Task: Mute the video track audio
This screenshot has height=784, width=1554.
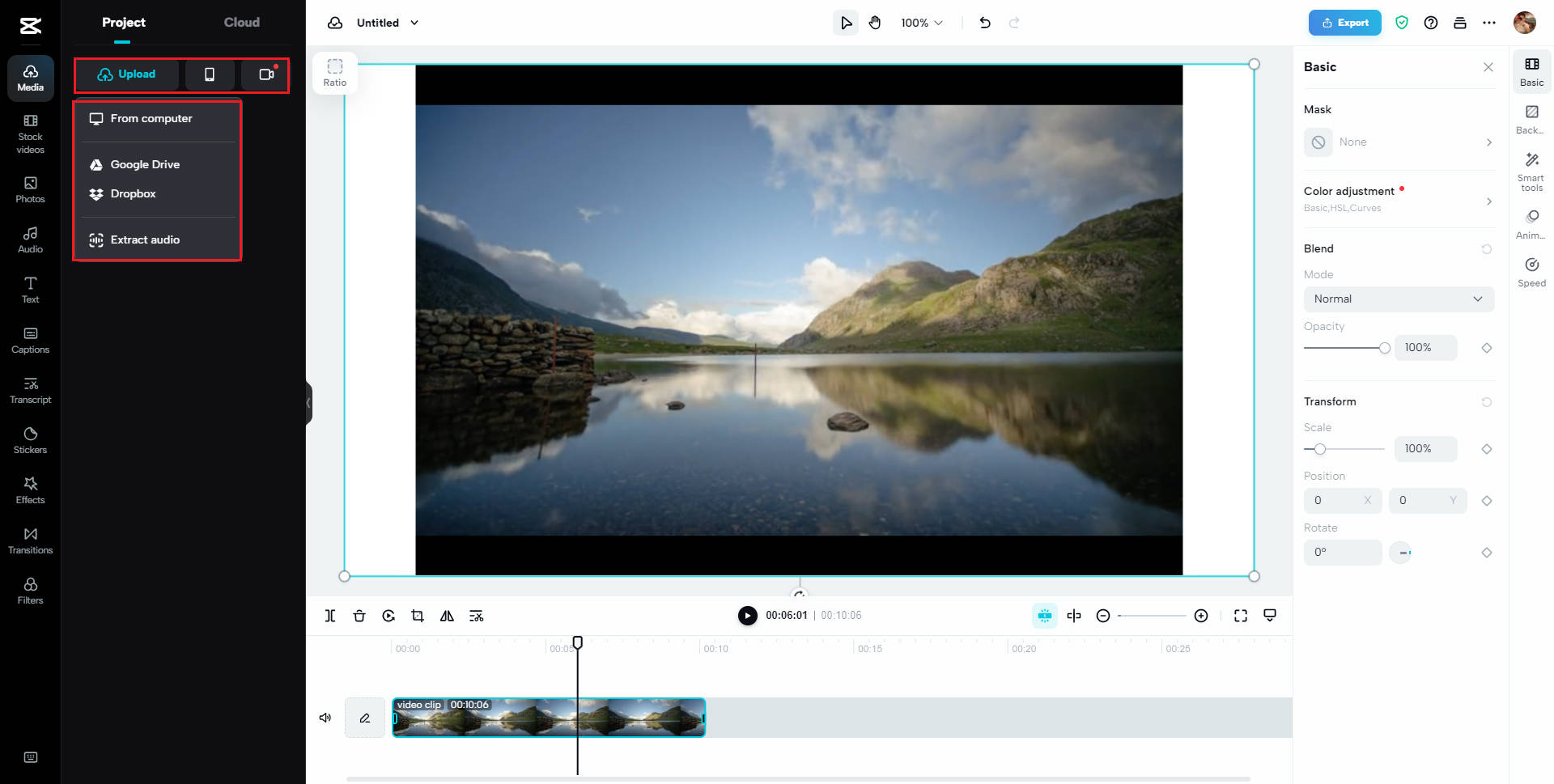Action: coord(325,717)
